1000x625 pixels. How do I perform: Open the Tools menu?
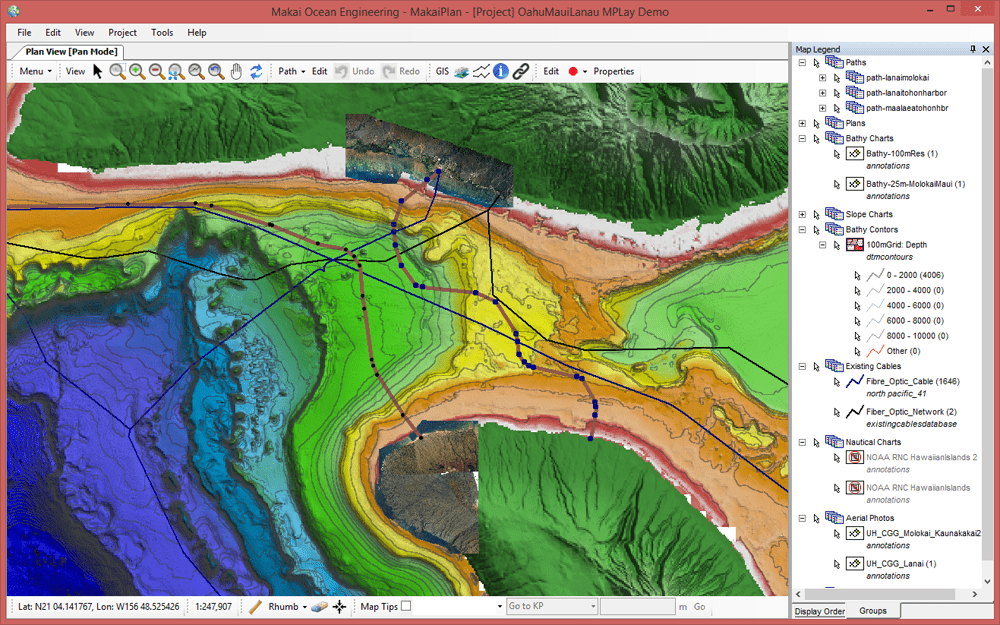tap(162, 32)
